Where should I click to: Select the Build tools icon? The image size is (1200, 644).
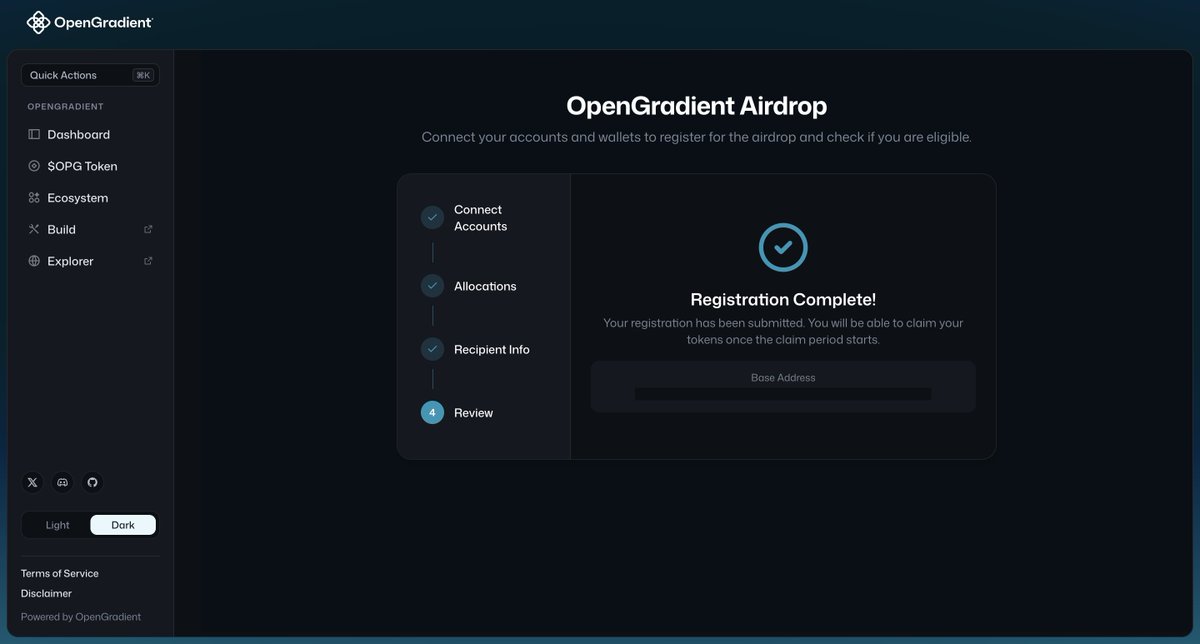point(33,229)
